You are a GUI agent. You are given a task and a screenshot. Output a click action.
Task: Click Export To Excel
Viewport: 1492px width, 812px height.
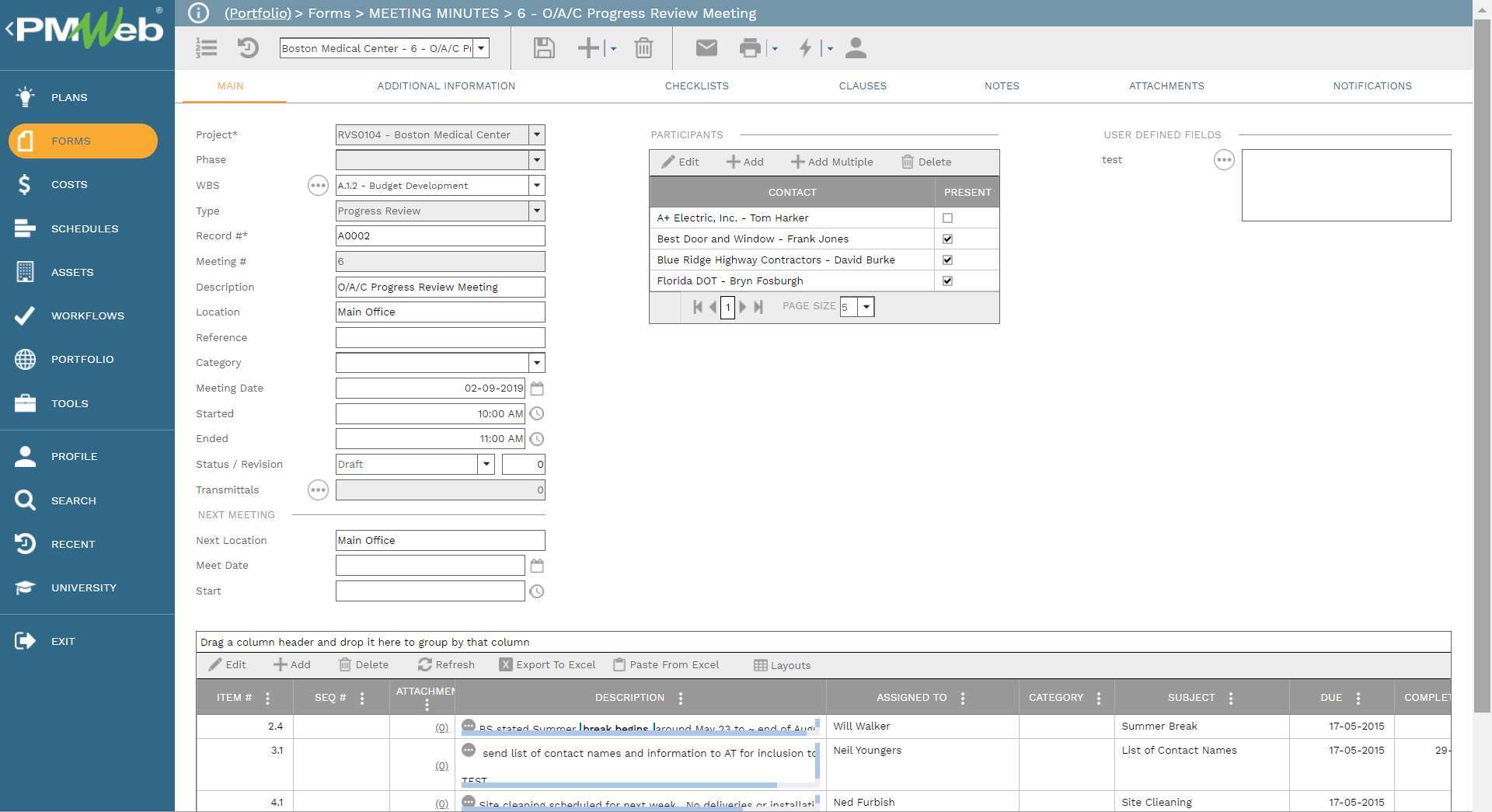tap(547, 665)
